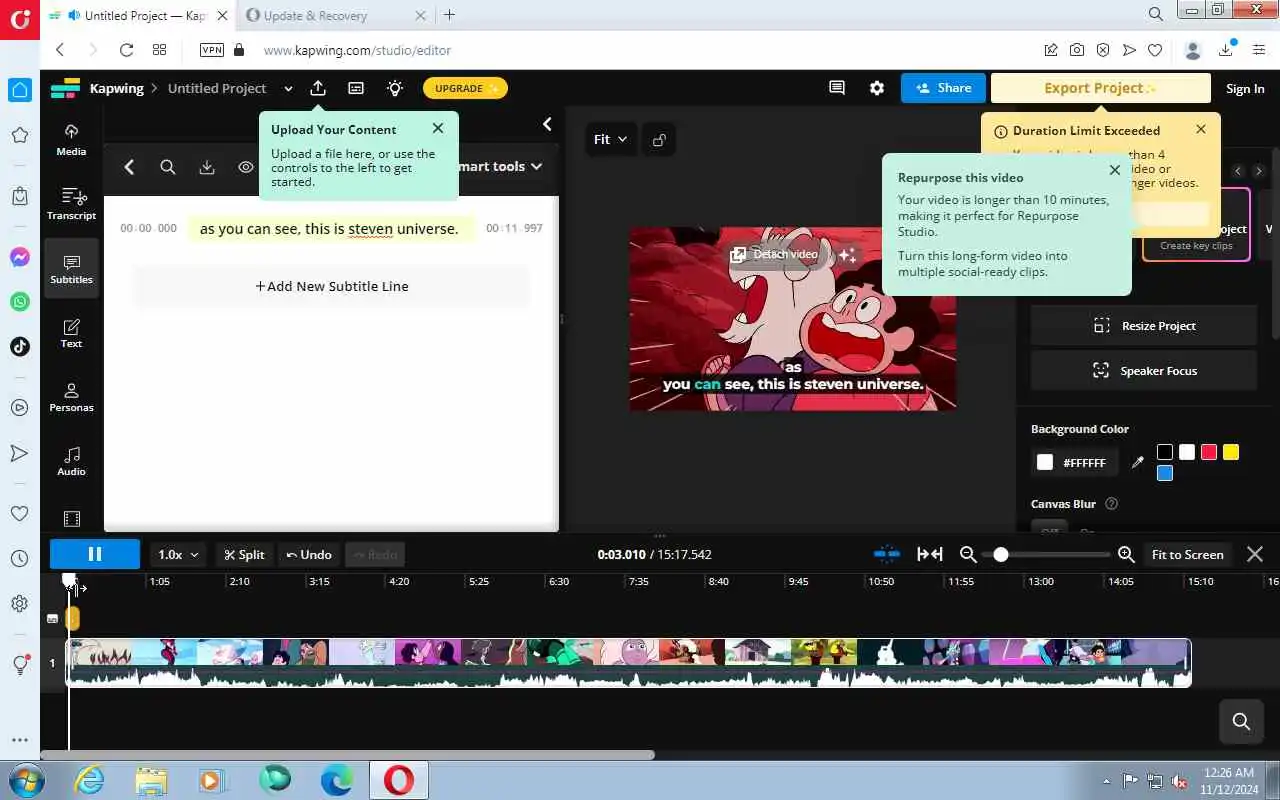Click Undo in the timeline toolbar

click(x=308, y=554)
